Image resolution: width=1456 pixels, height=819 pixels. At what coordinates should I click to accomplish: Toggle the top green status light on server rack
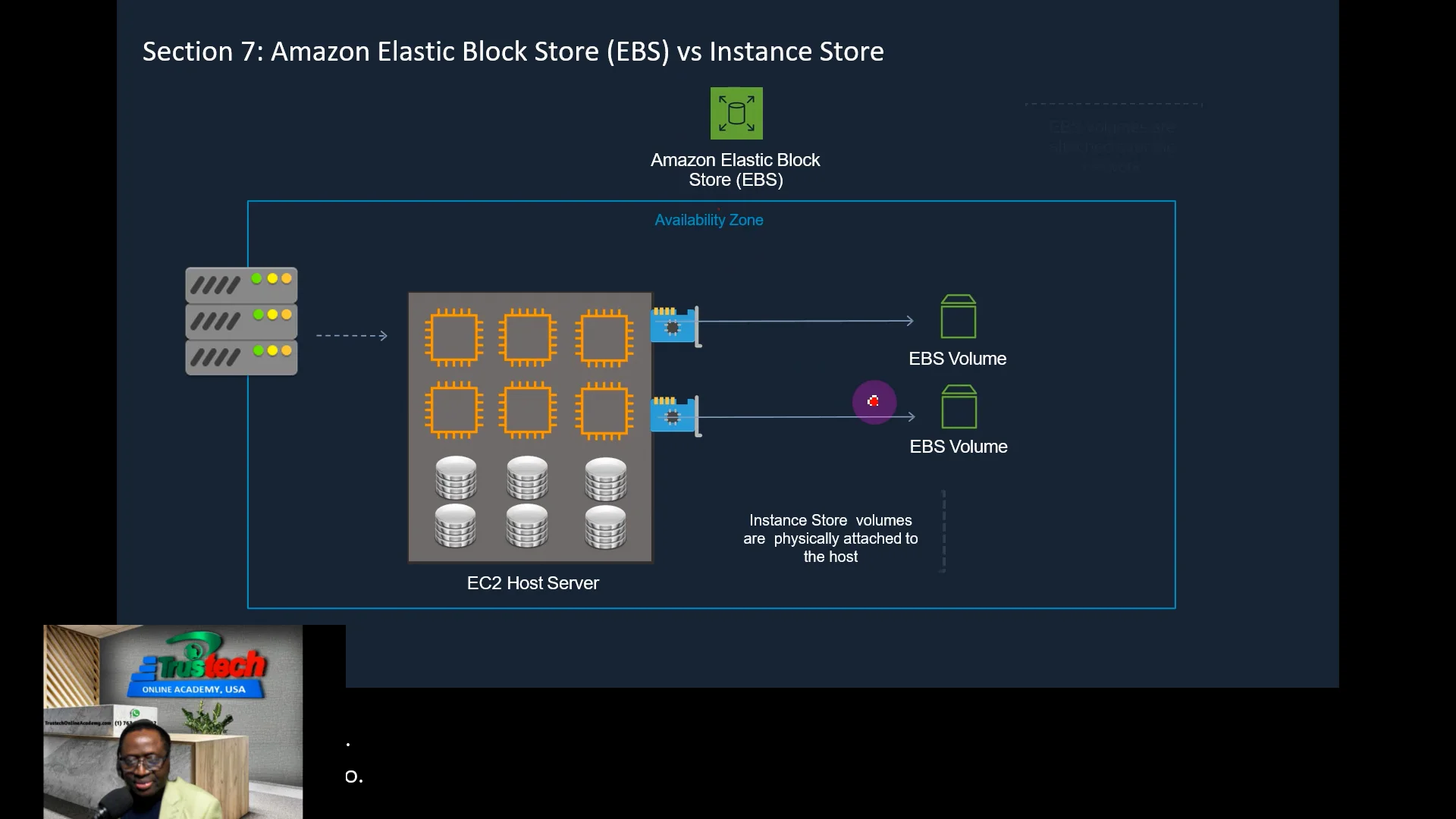tap(257, 278)
